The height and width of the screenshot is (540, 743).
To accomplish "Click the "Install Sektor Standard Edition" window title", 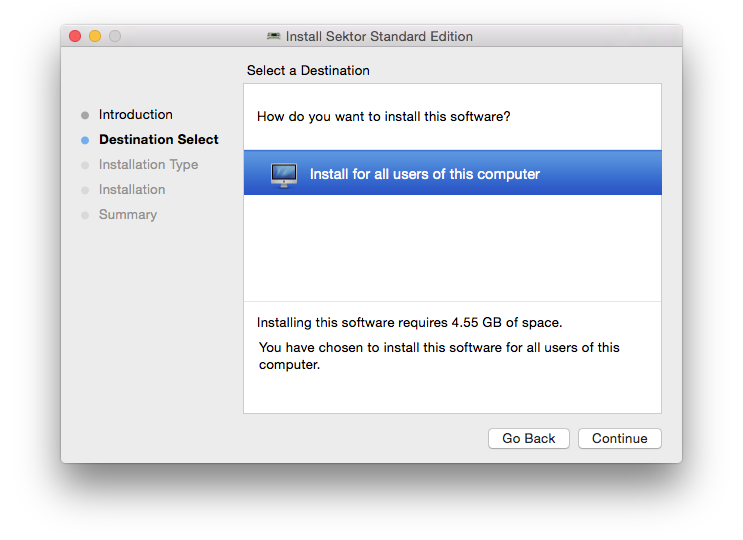I will 379,37.
